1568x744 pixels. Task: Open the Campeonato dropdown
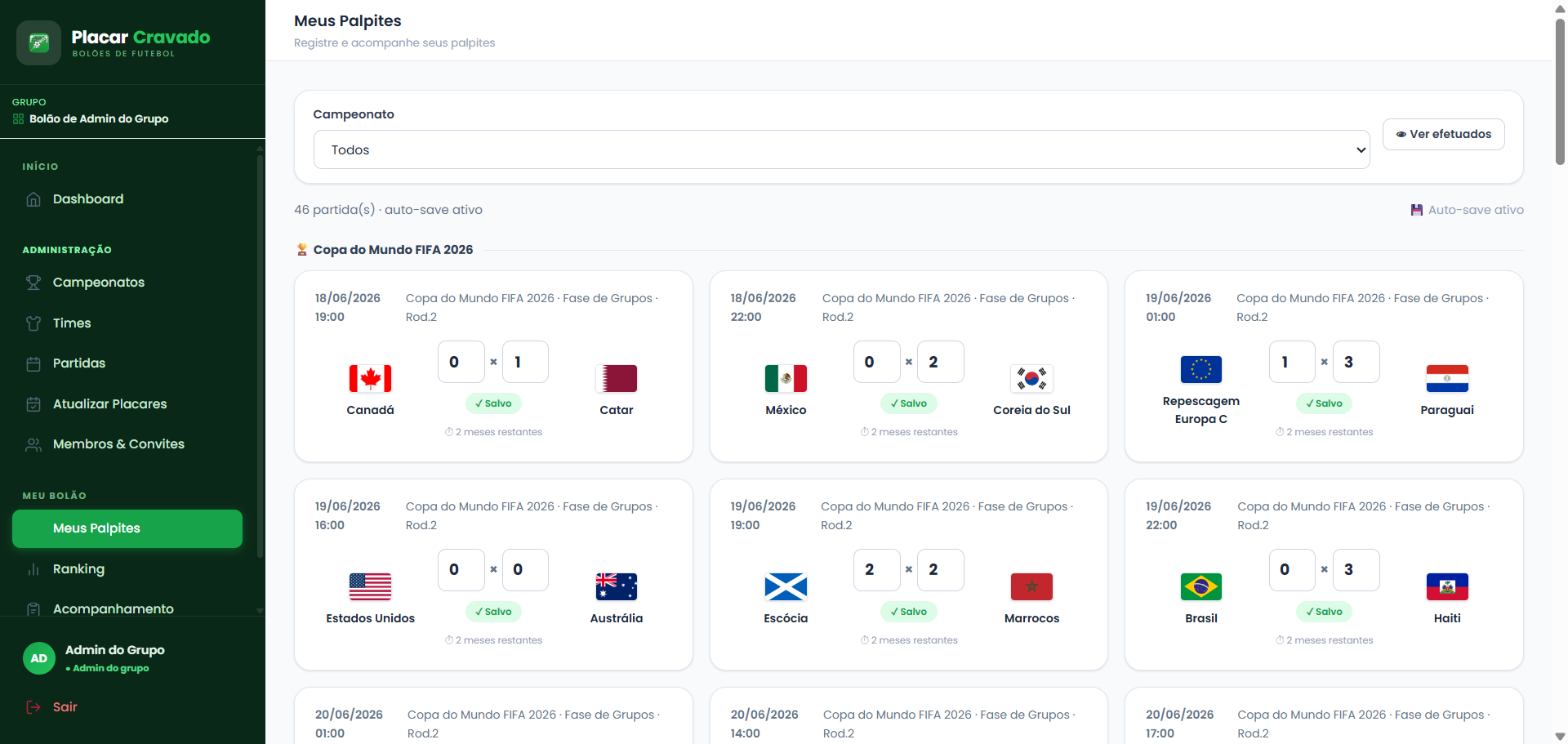click(841, 149)
